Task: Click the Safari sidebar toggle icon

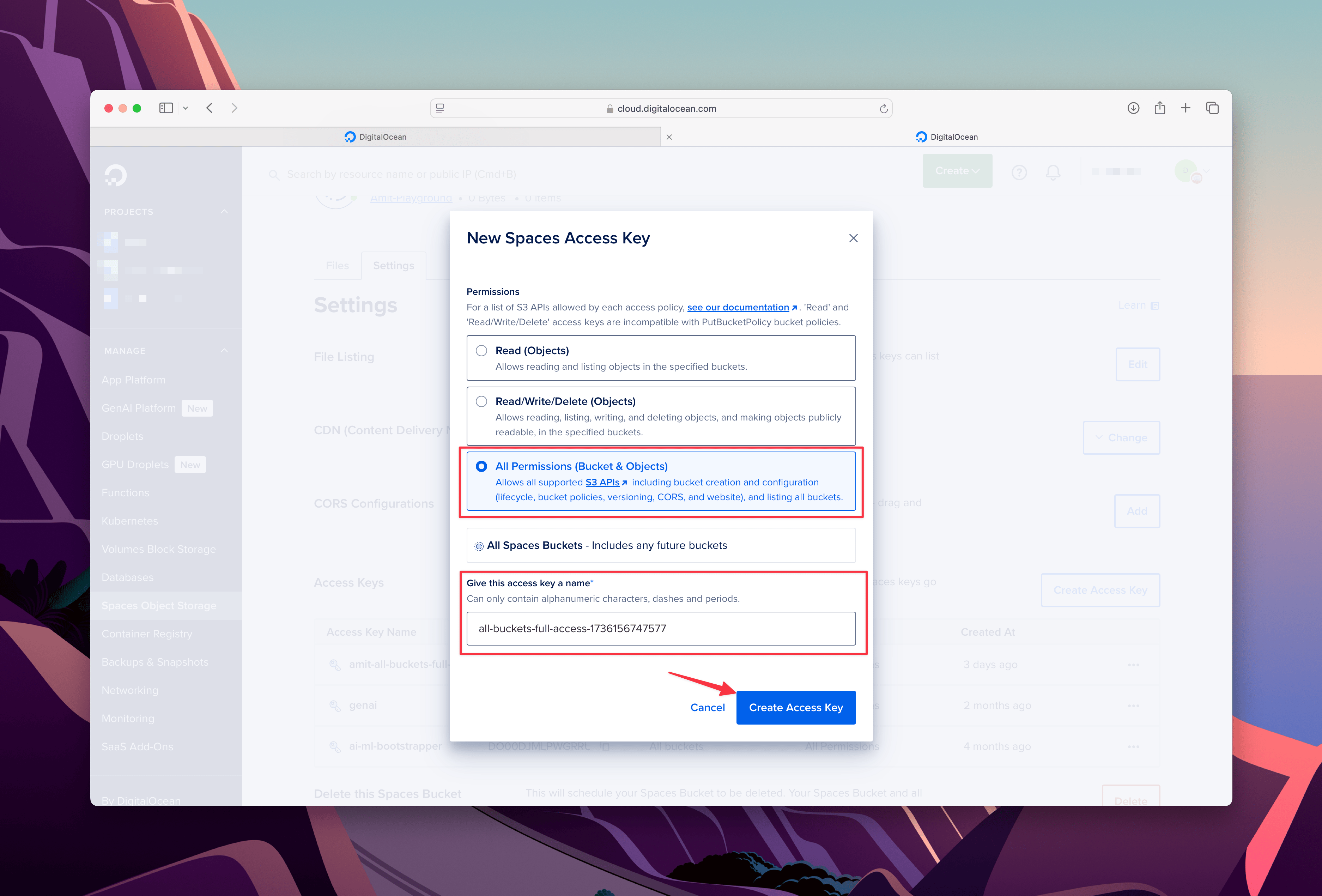Action: pos(165,108)
